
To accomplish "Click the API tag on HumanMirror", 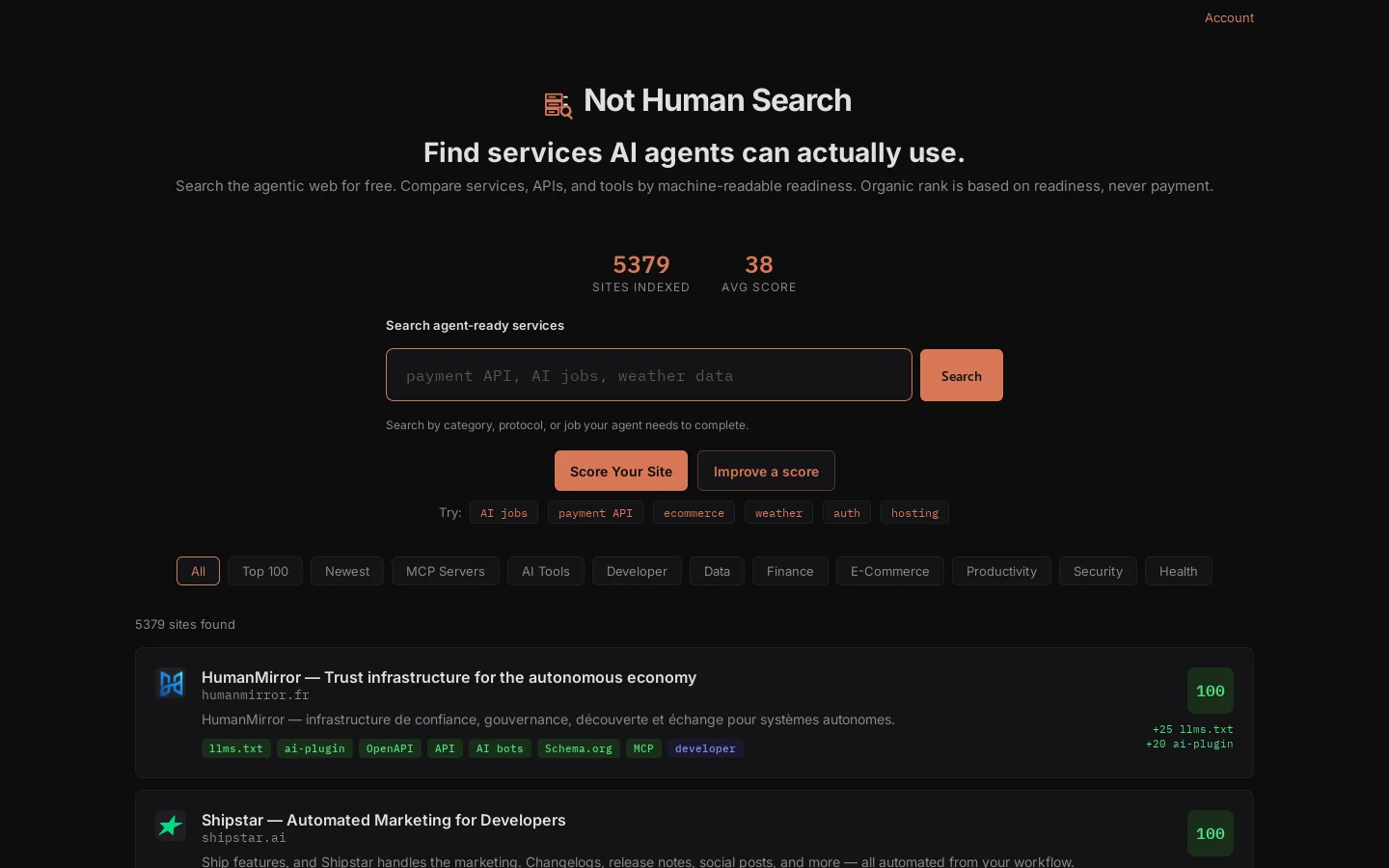I will [445, 748].
